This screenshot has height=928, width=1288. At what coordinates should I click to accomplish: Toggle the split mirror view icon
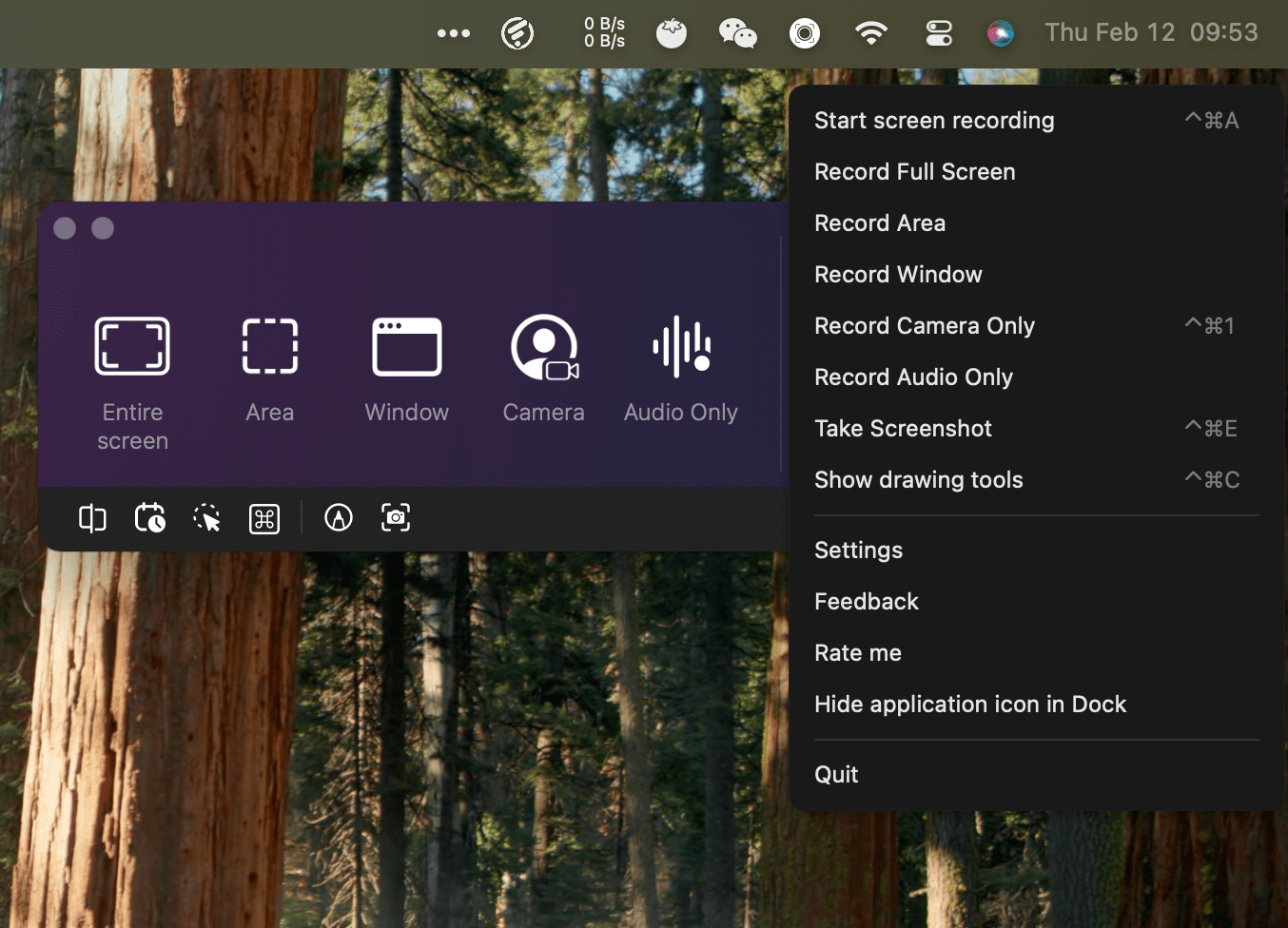[x=92, y=518]
